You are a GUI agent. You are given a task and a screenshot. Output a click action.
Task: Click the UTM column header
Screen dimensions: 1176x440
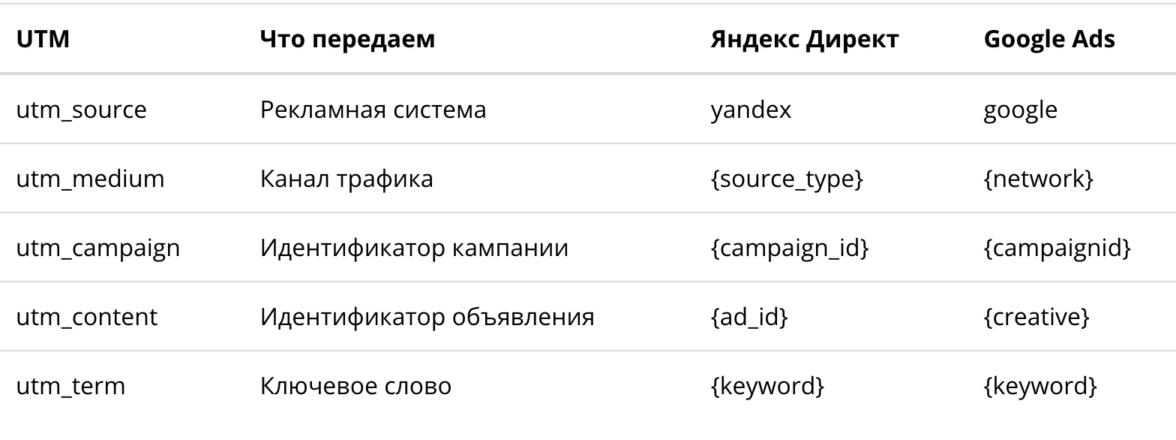click(39, 42)
